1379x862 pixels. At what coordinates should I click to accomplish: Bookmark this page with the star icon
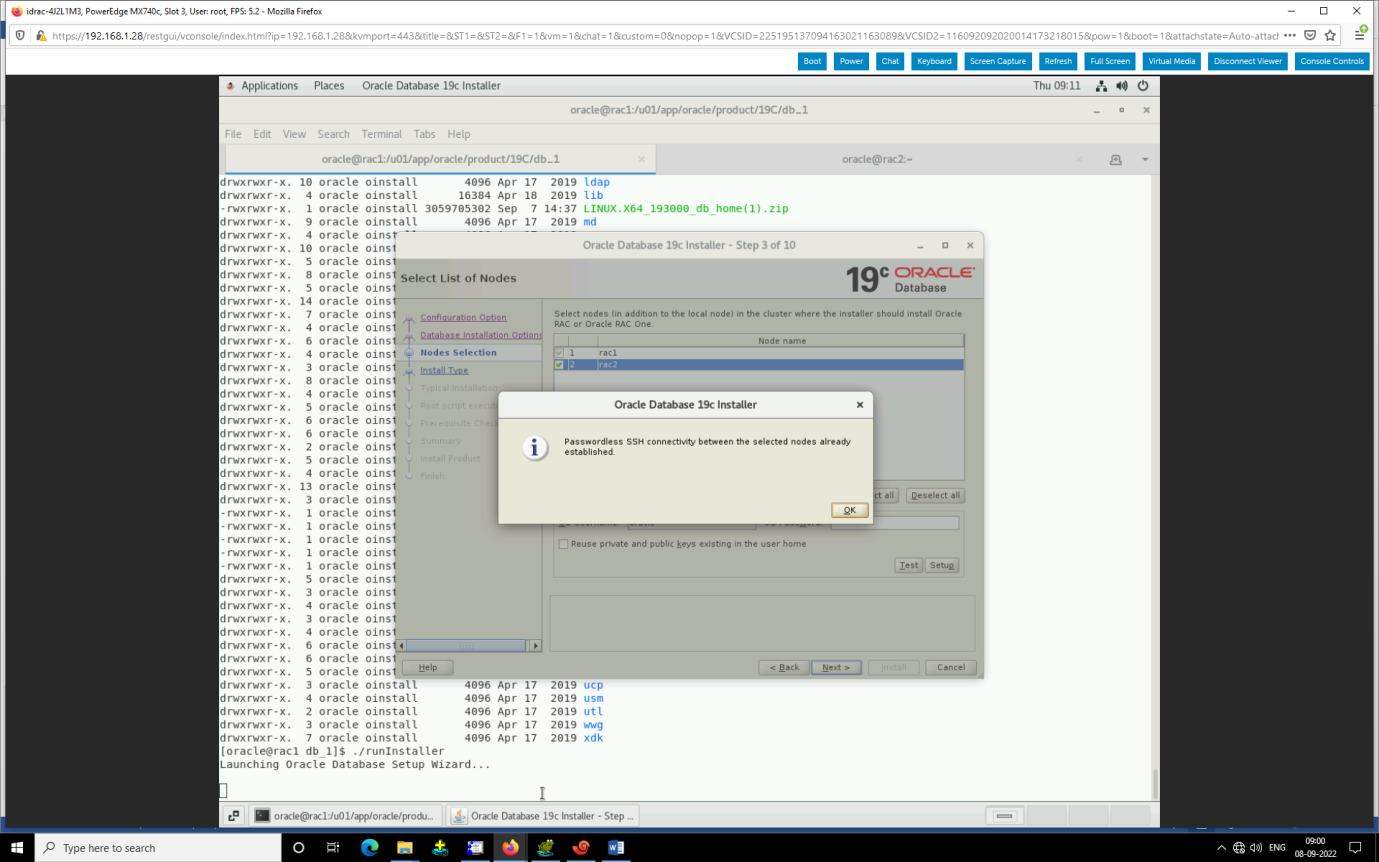point(1330,35)
